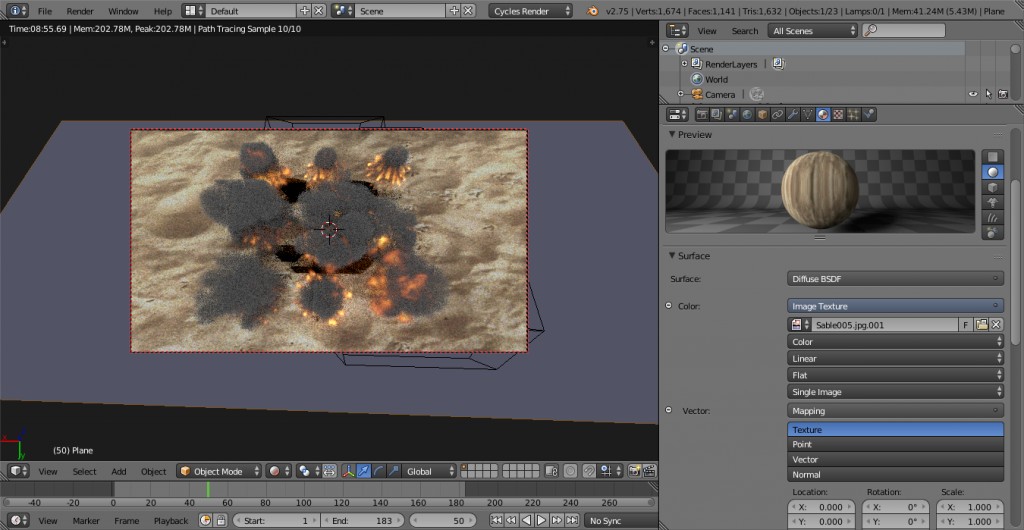
Task: Toggle fake user F for Sable005.jpg.001
Action: 966,324
